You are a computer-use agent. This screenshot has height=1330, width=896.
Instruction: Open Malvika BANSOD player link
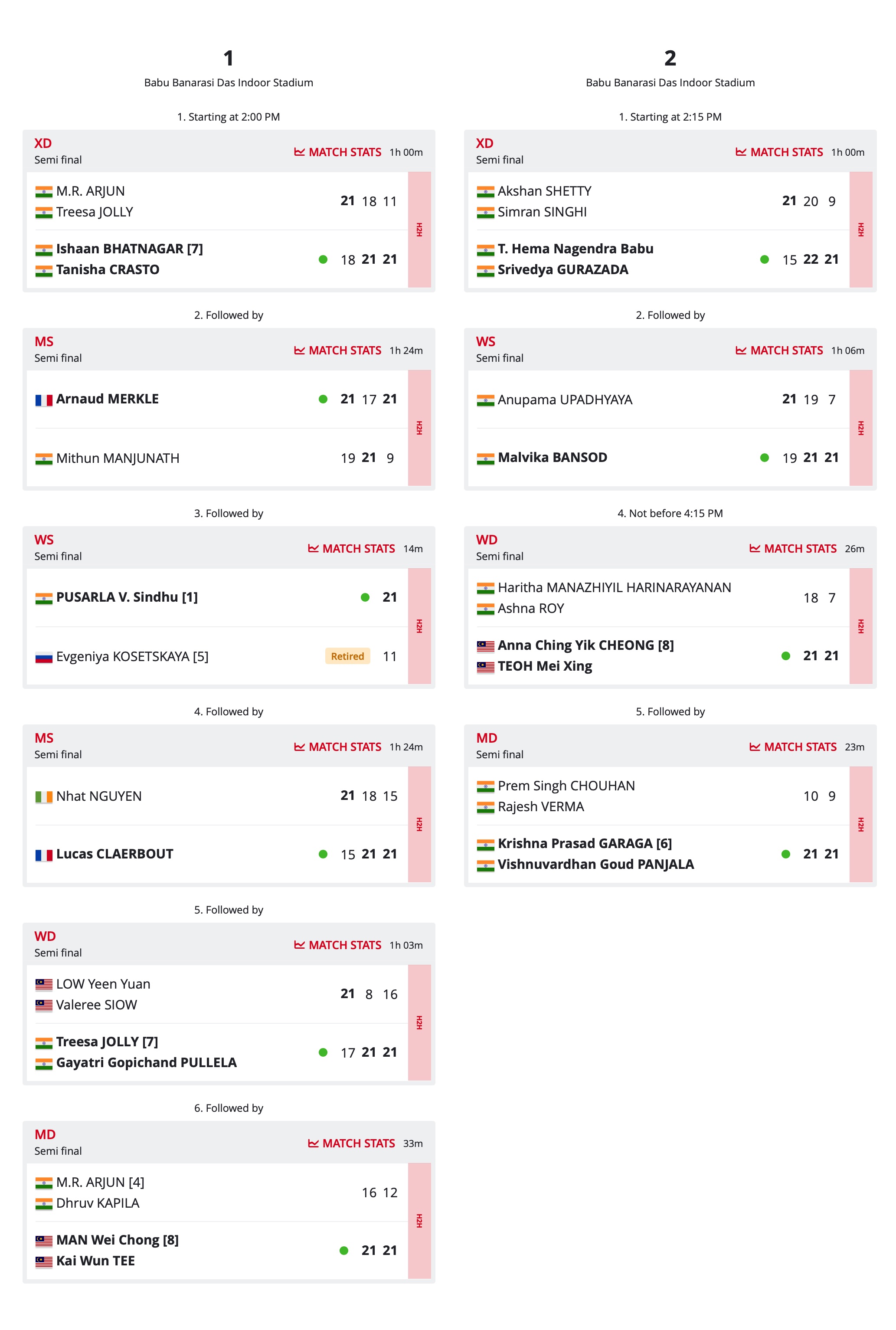tap(552, 457)
